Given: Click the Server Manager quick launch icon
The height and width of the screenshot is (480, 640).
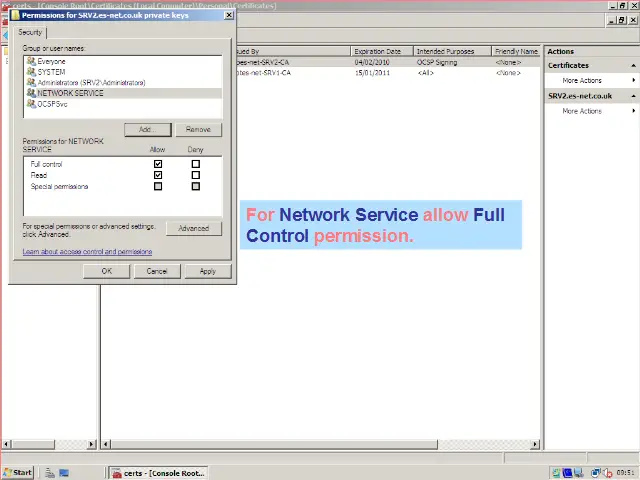Looking at the screenshot, I should [48, 472].
